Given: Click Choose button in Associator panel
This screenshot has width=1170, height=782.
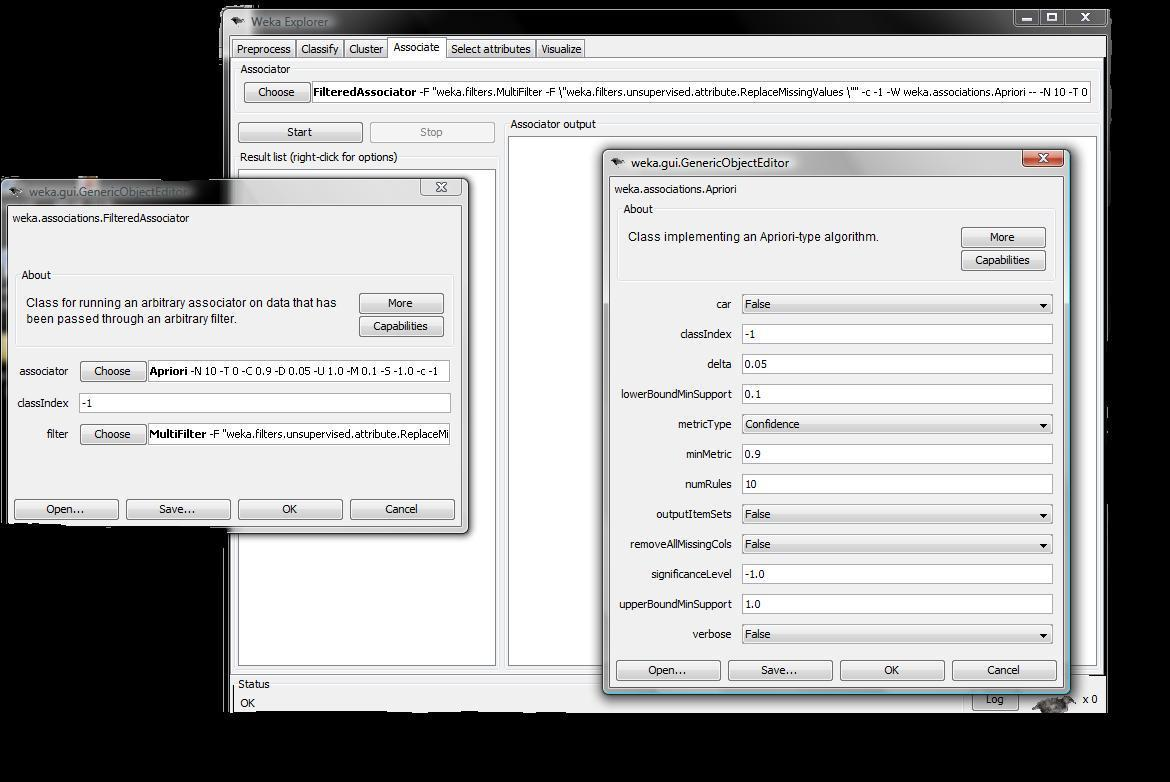Looking at the screenshot, I should (276, 92).
